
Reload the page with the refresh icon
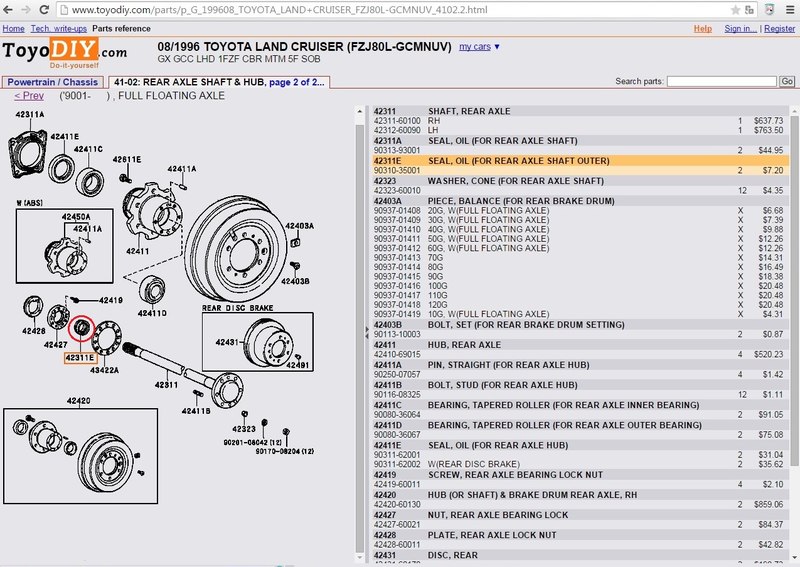44,10
